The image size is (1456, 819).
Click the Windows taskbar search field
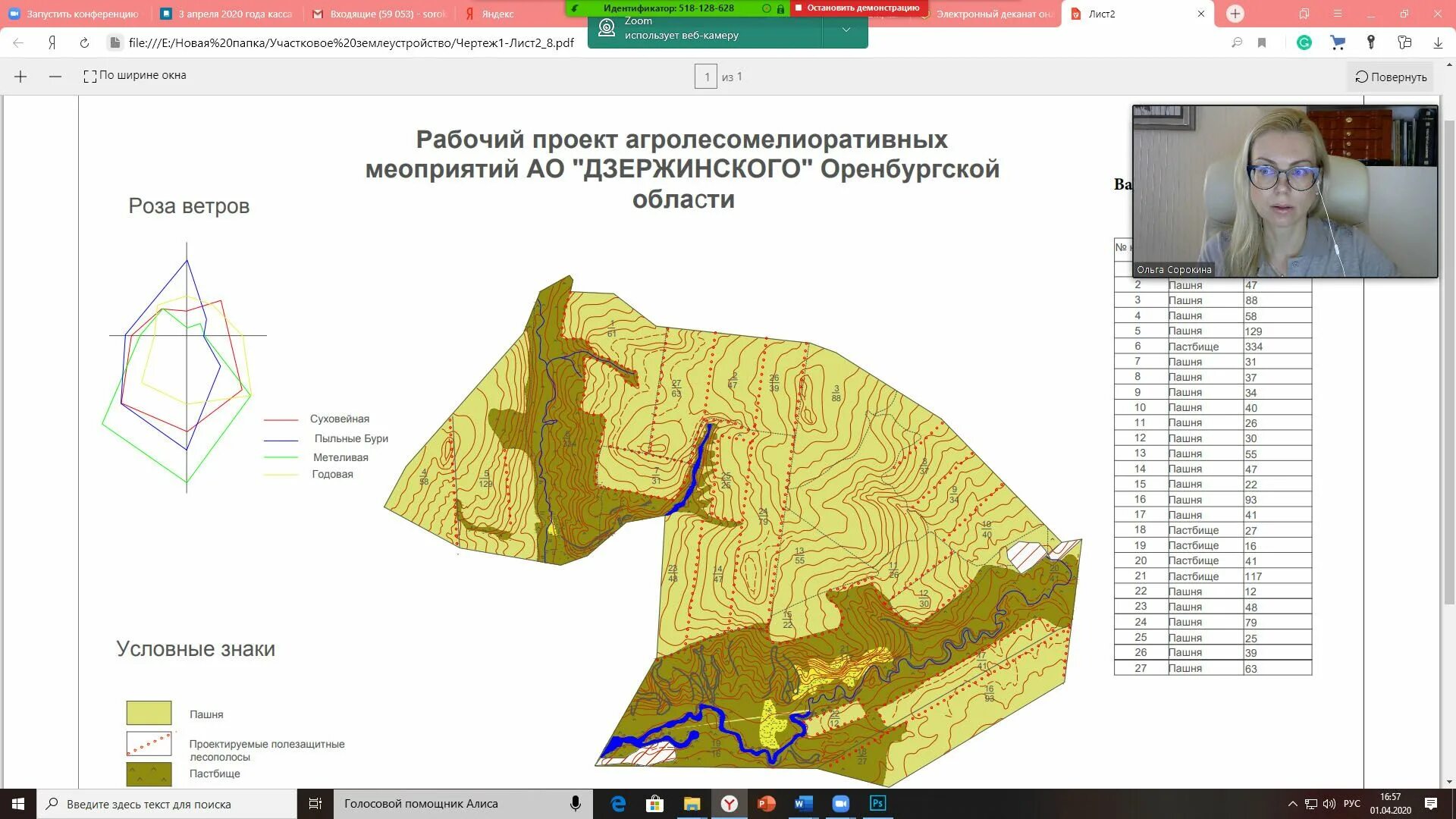click(167, 804)
